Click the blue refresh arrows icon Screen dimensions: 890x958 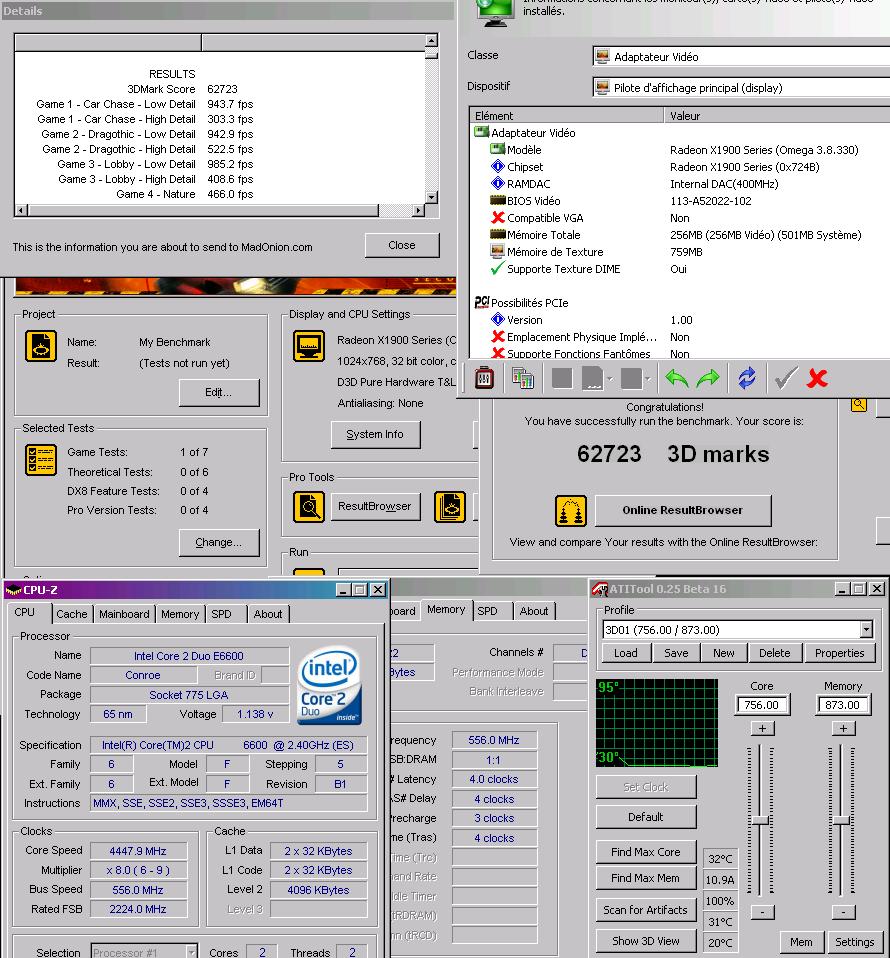tap(747, 378)
